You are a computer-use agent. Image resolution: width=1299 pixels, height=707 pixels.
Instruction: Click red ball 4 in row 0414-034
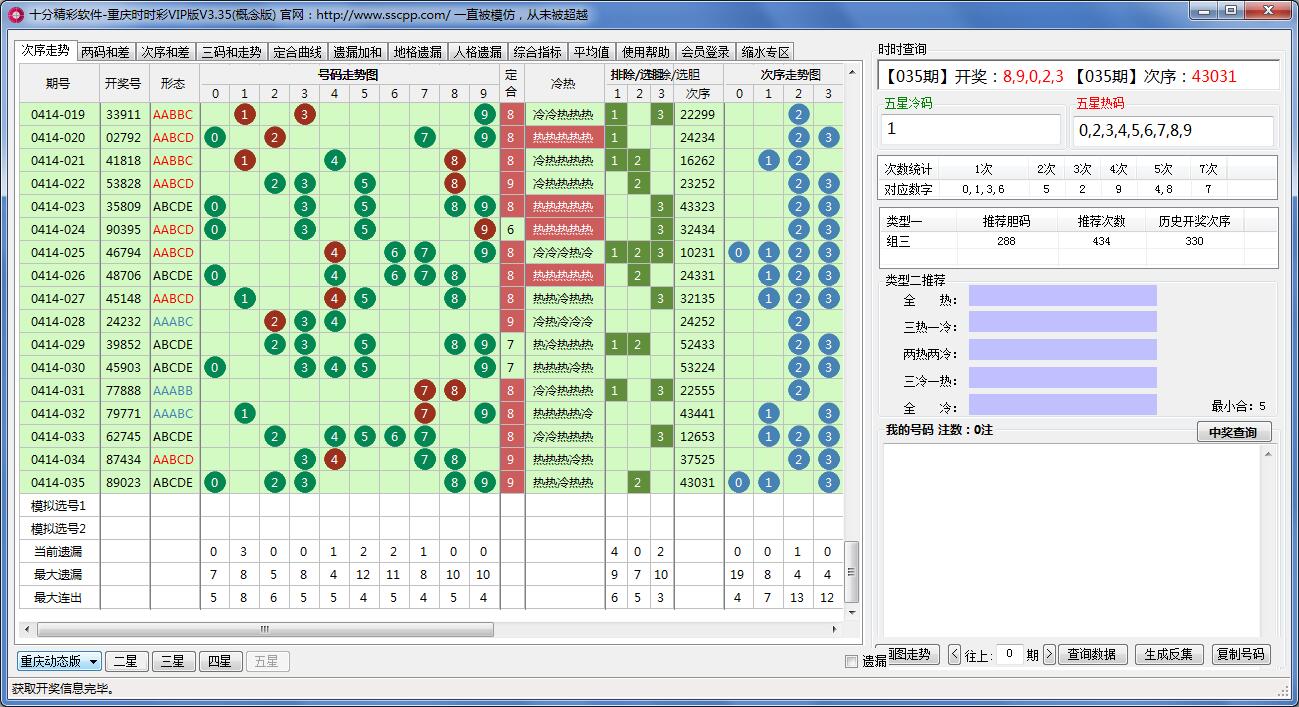[x=334, y=459]
